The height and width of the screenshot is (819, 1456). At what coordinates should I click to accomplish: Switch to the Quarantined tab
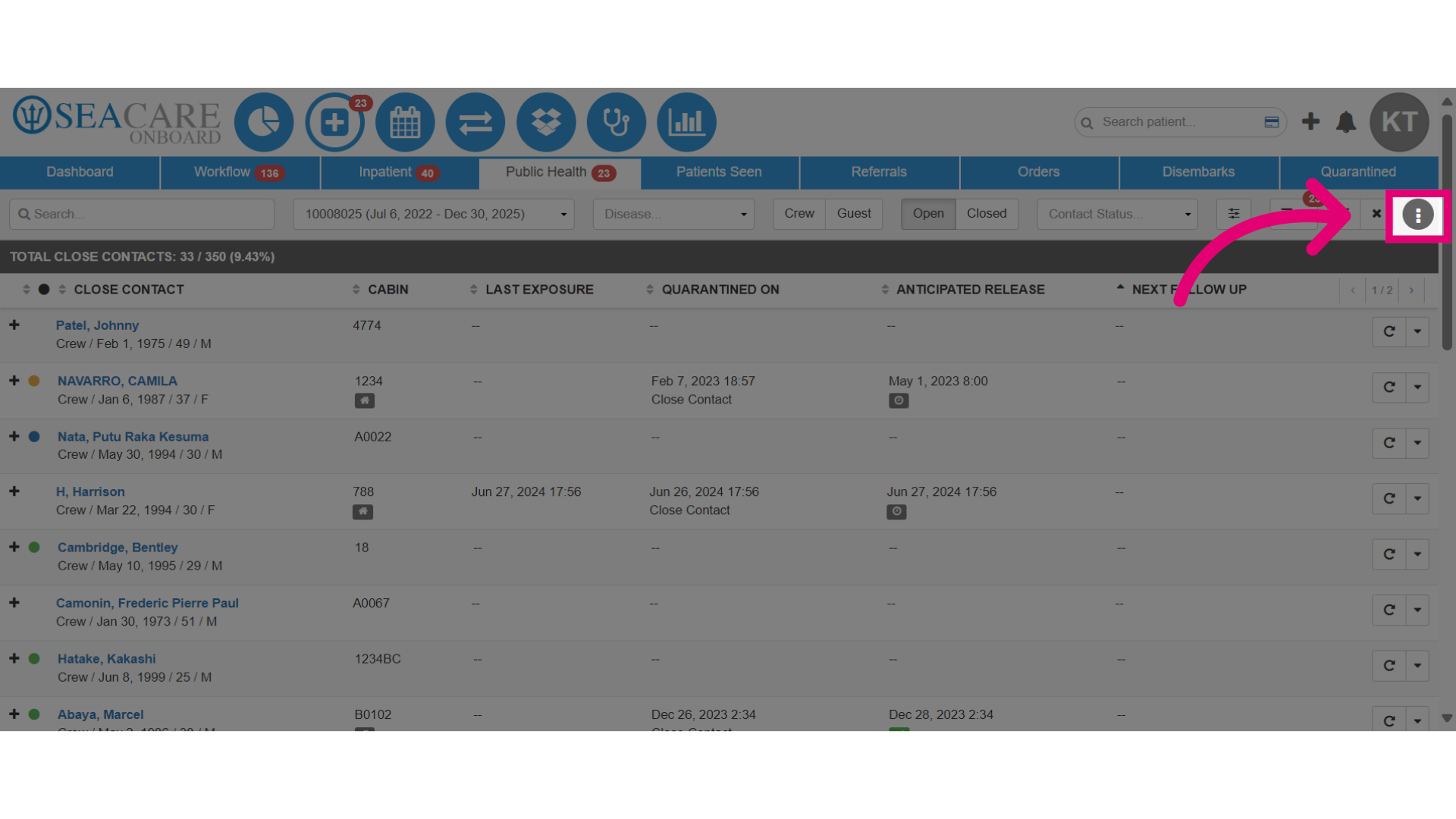click(1359, 172)
